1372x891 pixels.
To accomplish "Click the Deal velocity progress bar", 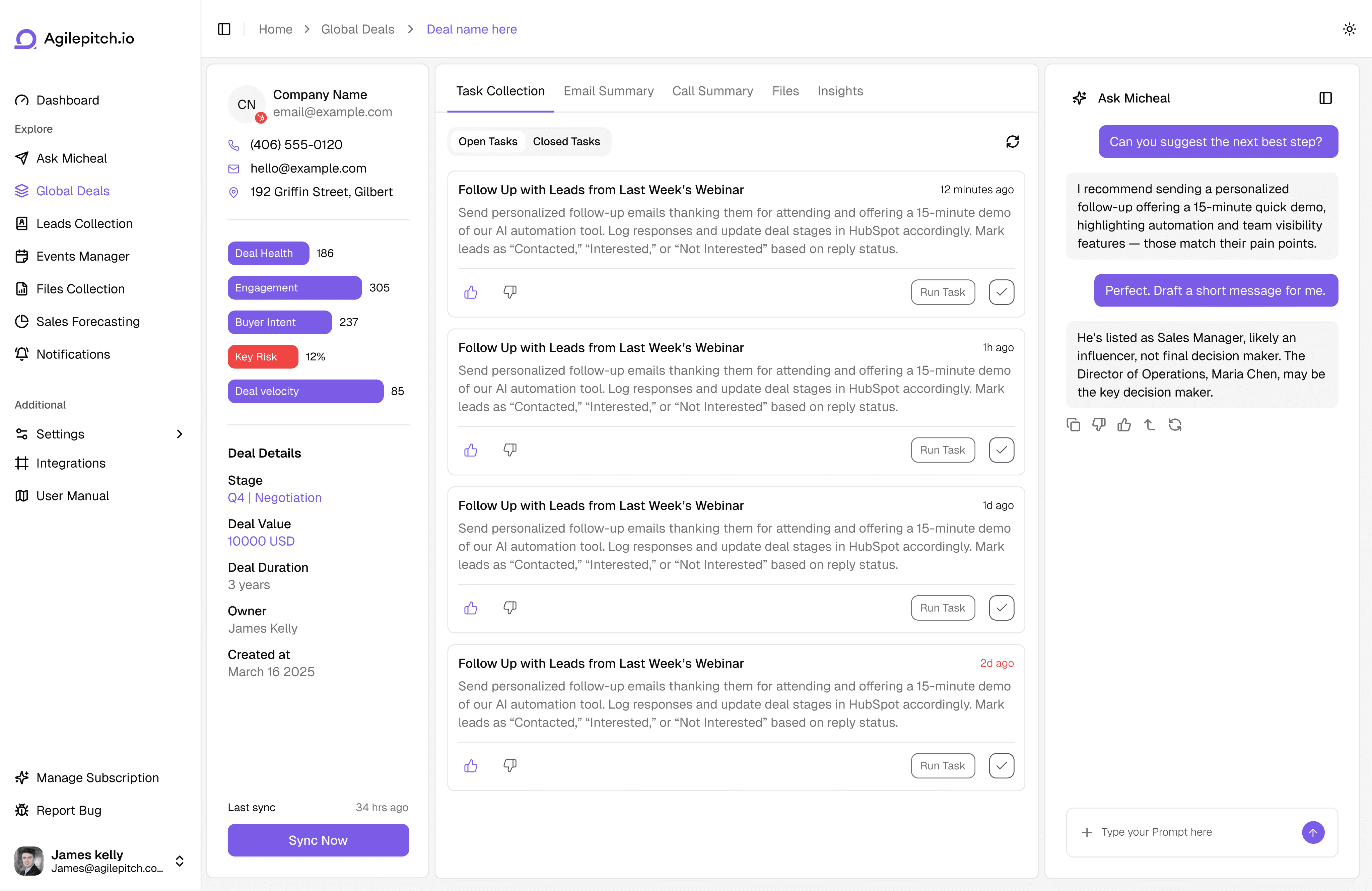I will pyautogui.click(x=305, y=391).
